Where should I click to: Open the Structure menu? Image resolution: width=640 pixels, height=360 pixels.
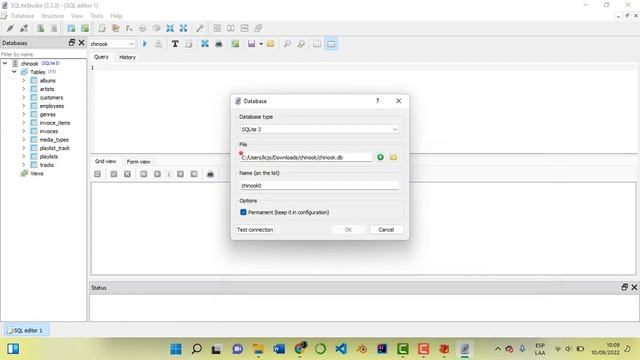pyautogui.click(x=52, y=16)
